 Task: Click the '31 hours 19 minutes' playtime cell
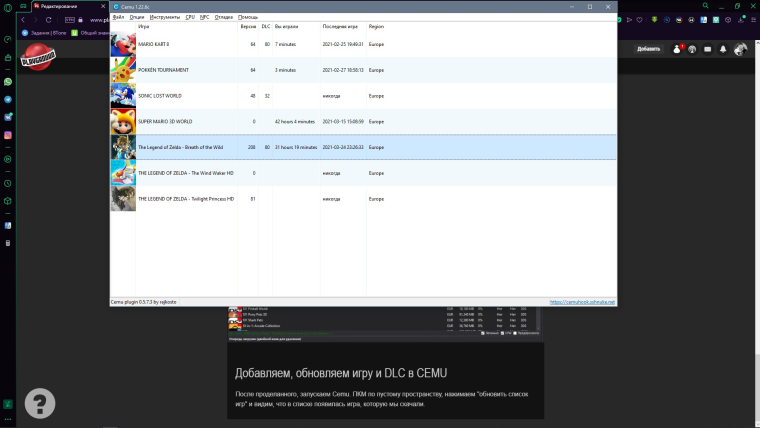click(296, 147)
